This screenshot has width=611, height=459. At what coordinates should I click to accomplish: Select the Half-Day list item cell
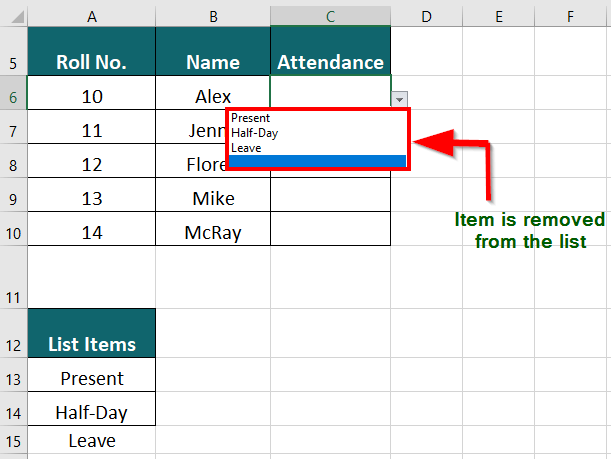point(92,412)
